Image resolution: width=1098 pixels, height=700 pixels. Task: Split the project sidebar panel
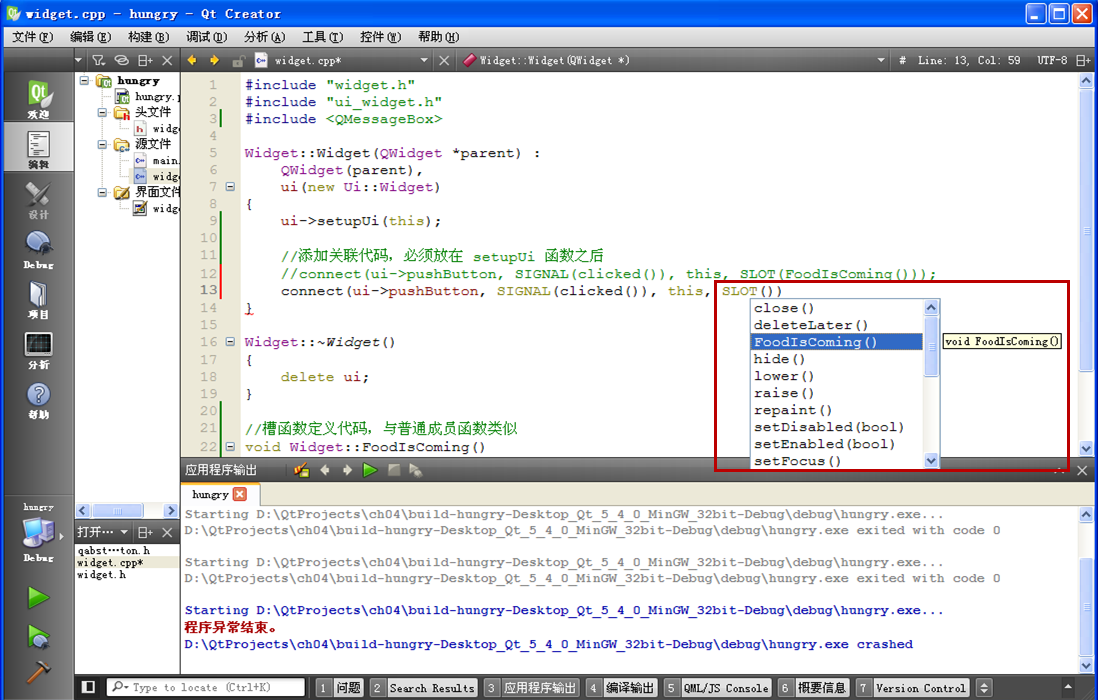tap(145, 60)
